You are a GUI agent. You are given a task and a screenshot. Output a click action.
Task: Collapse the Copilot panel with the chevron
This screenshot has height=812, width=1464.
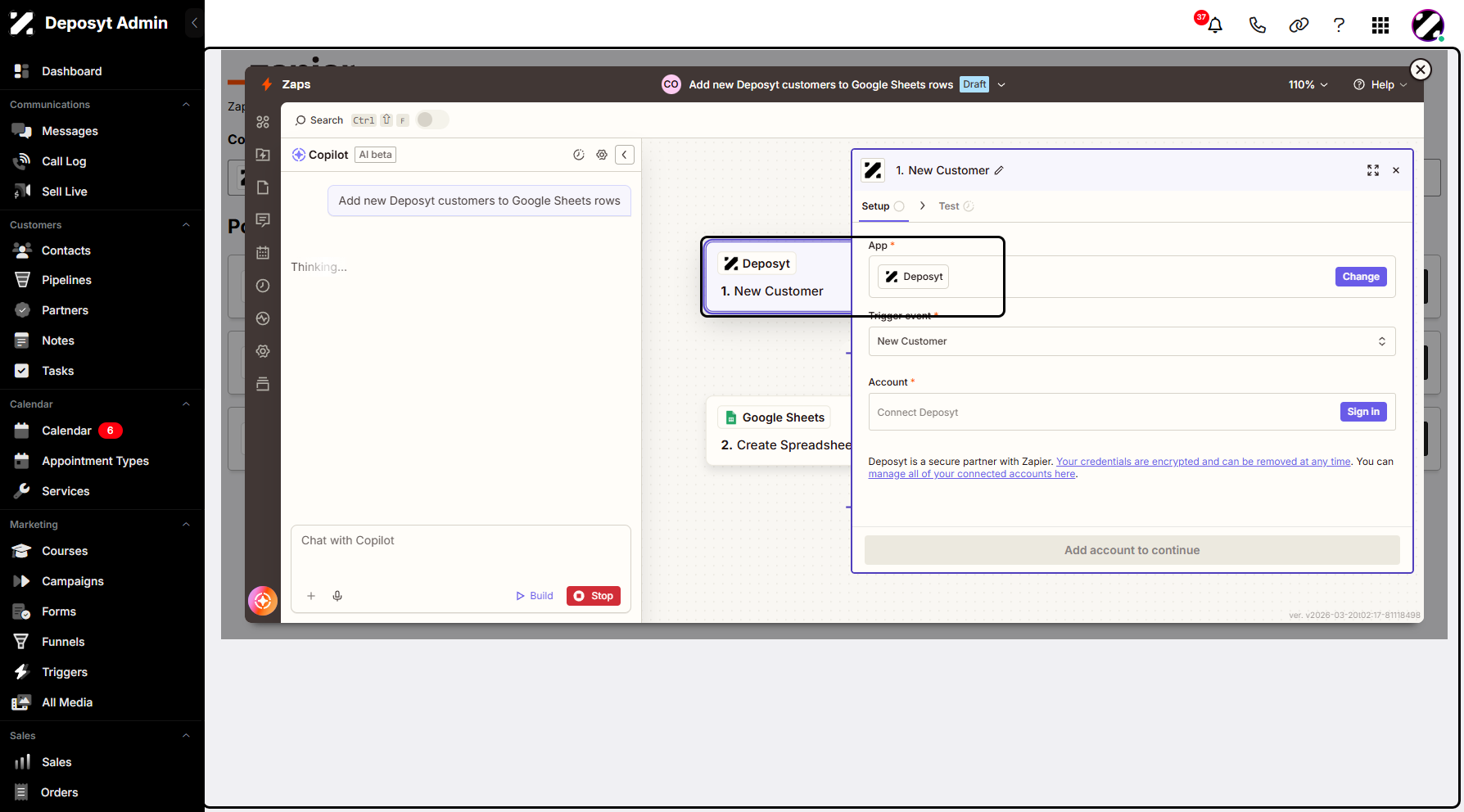point(625,155)
